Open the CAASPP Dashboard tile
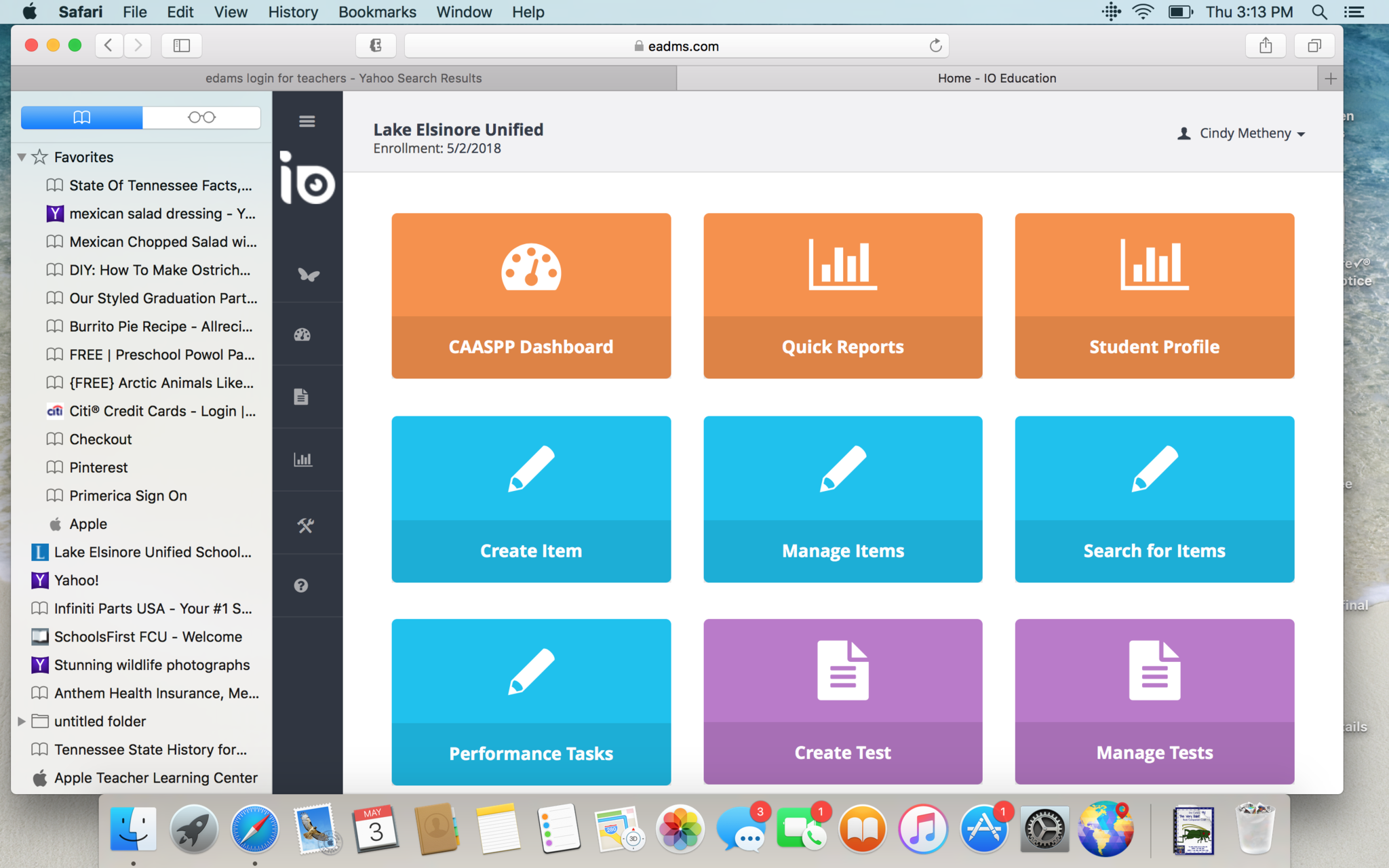Image resolution: width=1389 pixels, height=868 pixels. click(531, 296)
